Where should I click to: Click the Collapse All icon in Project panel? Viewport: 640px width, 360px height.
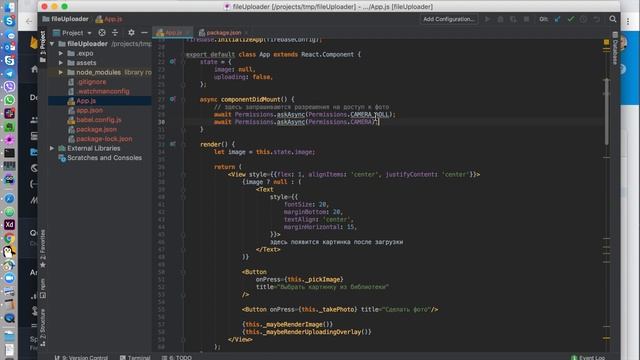pyautogui.click(x=115, y=33)
